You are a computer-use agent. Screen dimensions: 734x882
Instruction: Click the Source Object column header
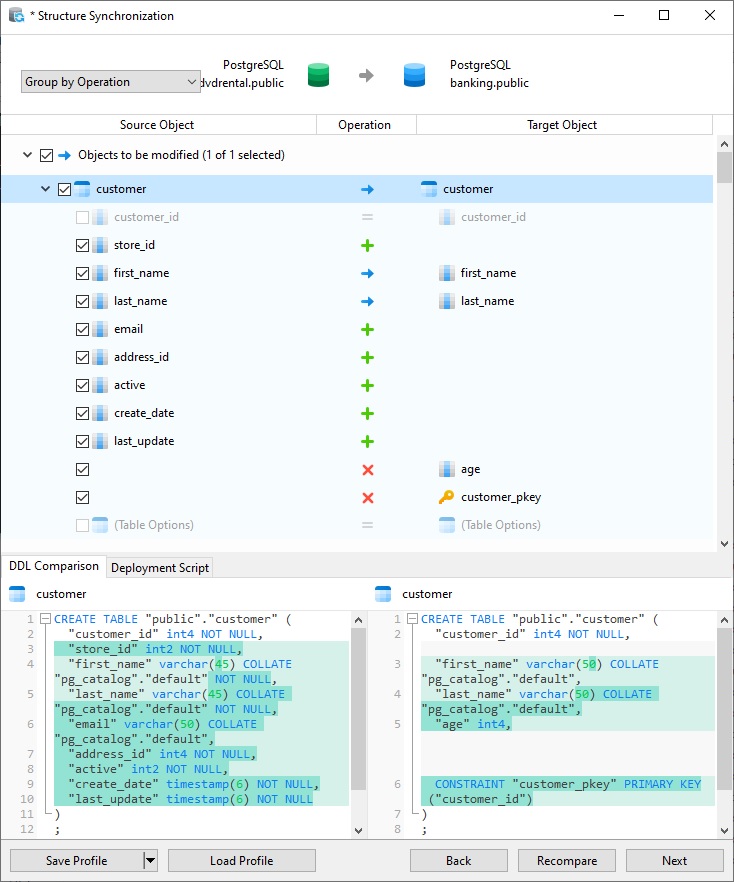(158, 125)
